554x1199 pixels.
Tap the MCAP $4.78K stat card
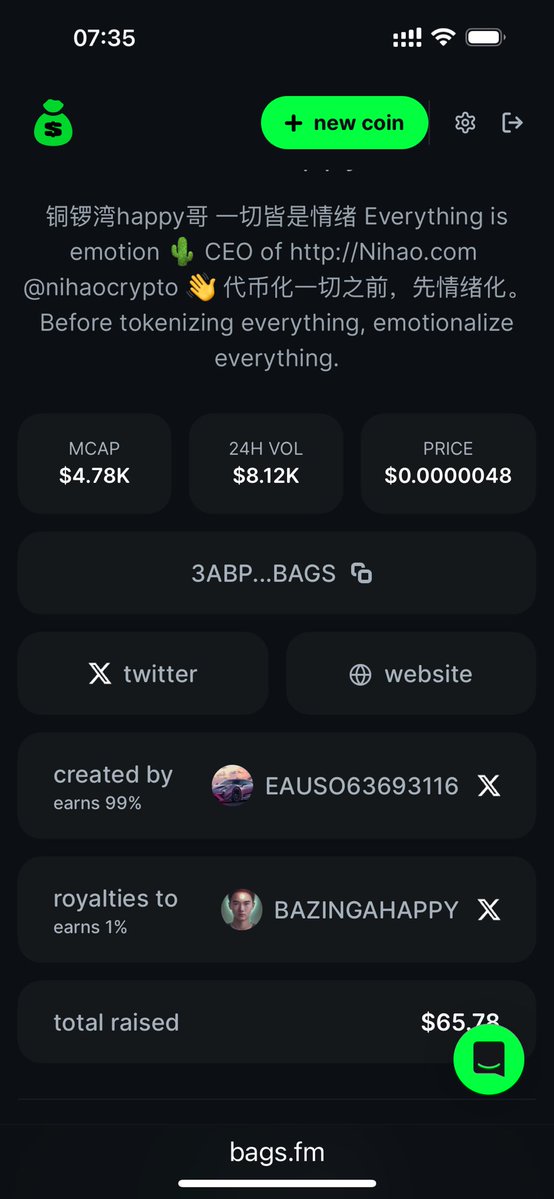(x=94, y=463)
